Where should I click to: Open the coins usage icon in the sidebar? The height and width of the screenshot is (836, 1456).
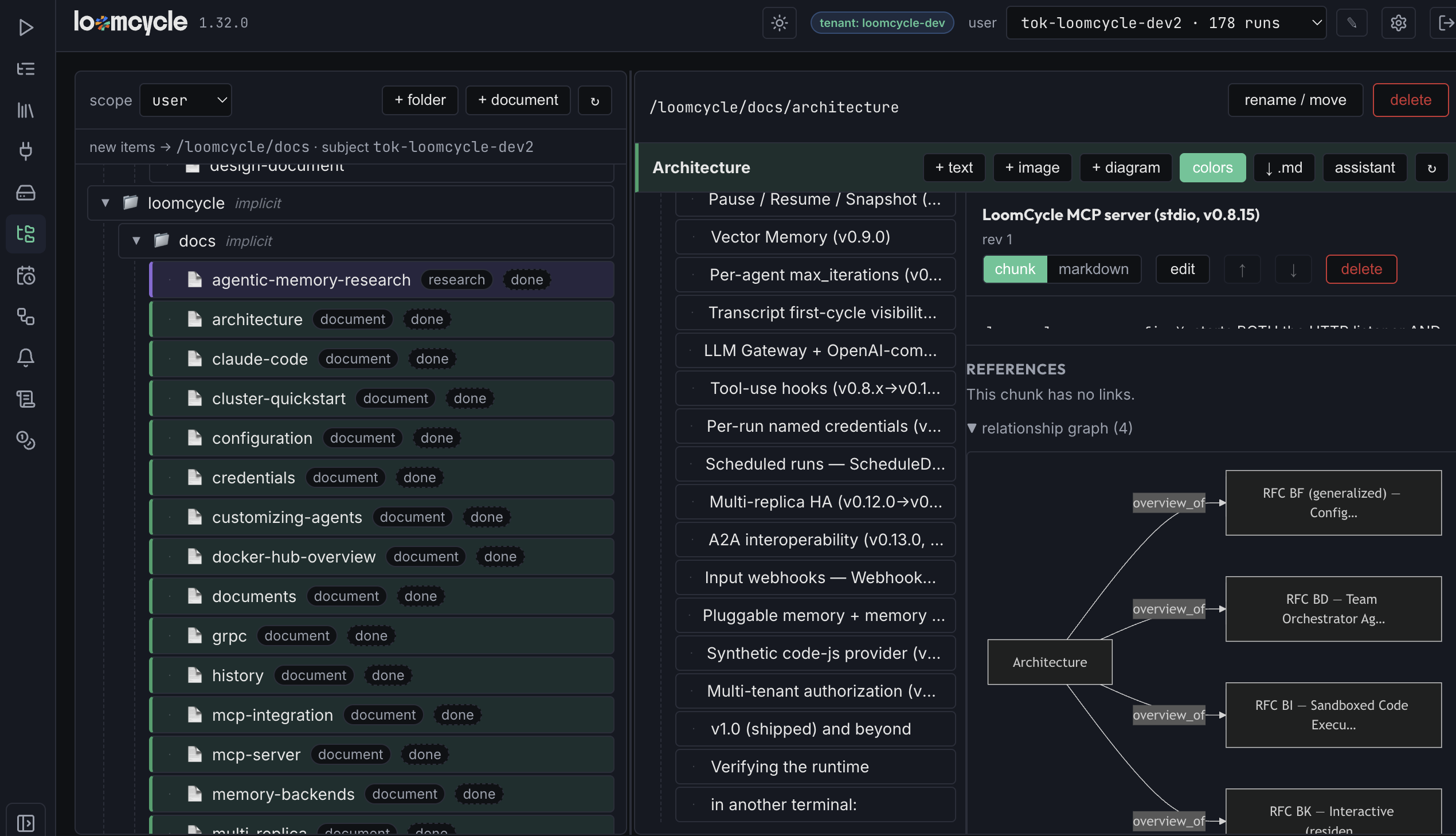pos(26,440)
